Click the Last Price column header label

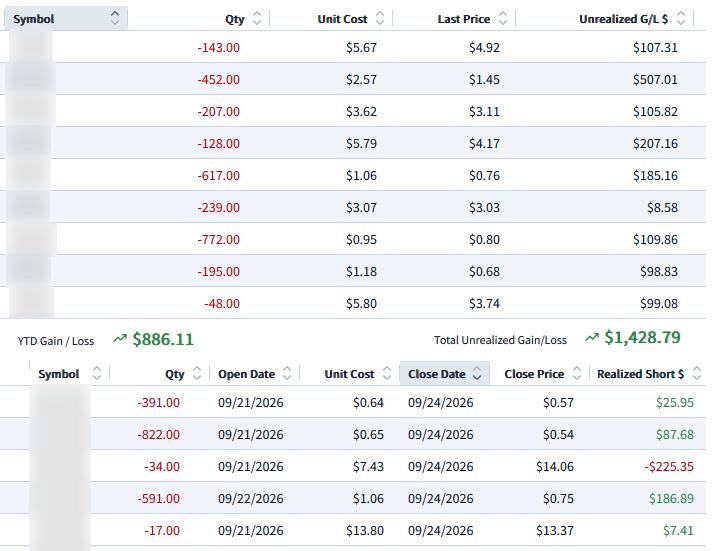pyautogui.click(x=464, y=19)
